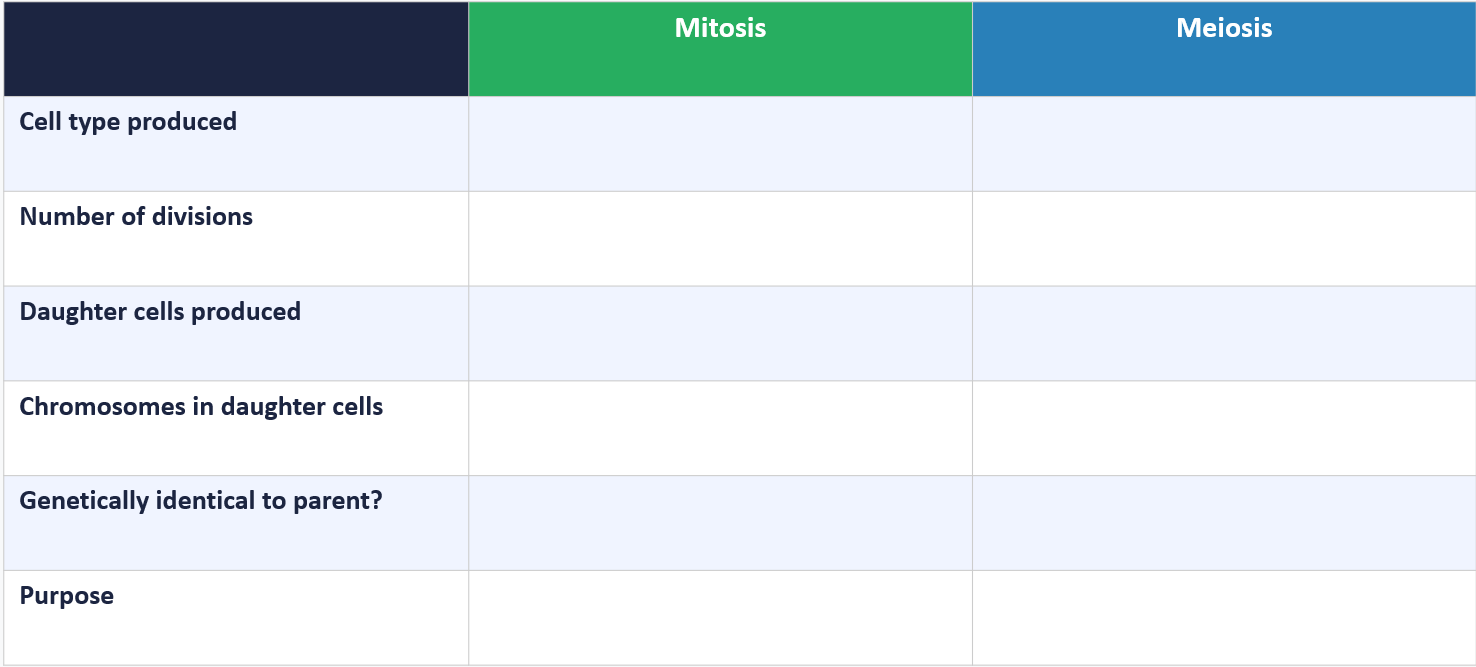The height and width of the screenshot is (667, 1476).
Task: Select Meiosis cell for Number of divisions
Action: (x=1224, y=239)
